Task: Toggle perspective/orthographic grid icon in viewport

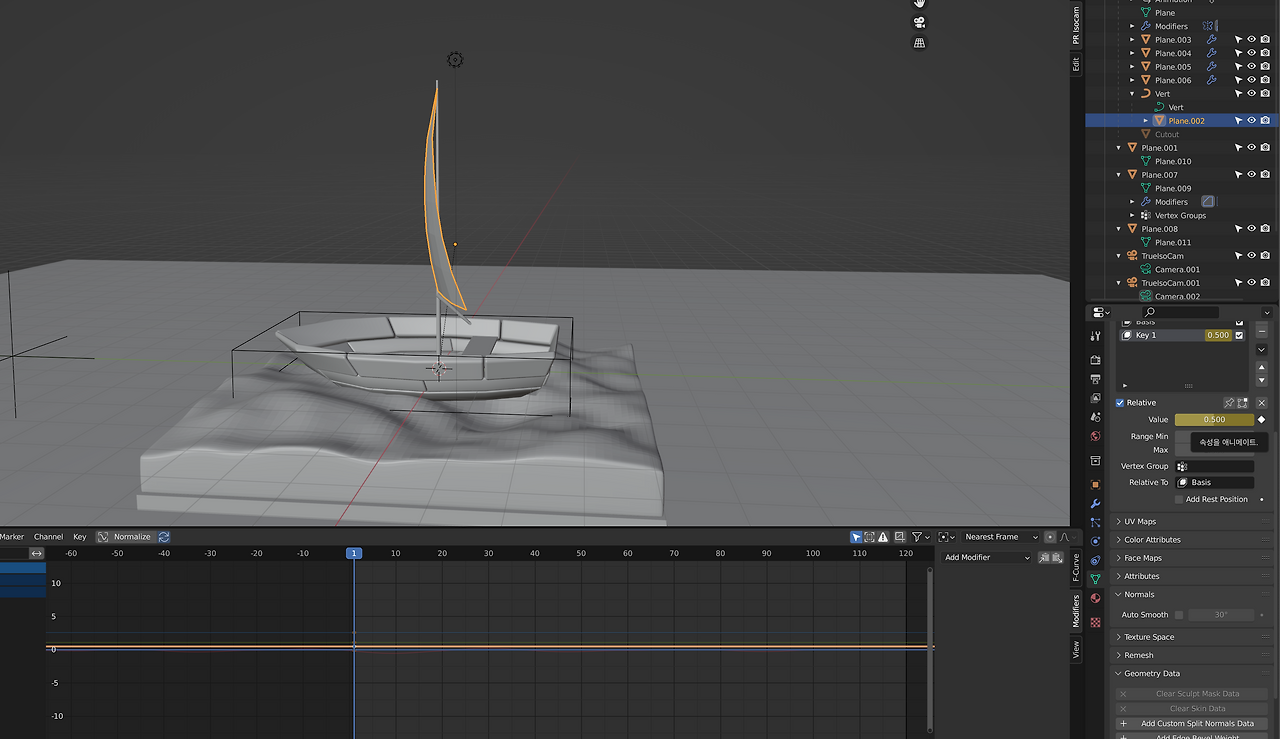Action: [x=919, y=43]
